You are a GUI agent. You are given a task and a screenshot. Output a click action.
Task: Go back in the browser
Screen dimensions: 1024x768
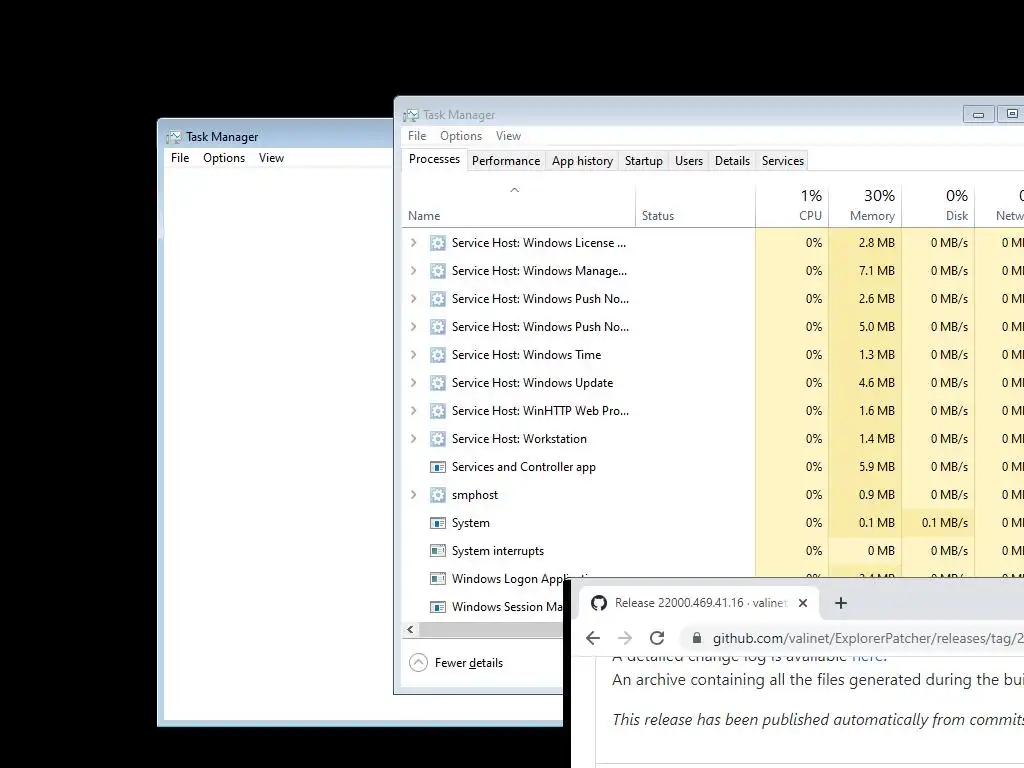tap(593, 638)
